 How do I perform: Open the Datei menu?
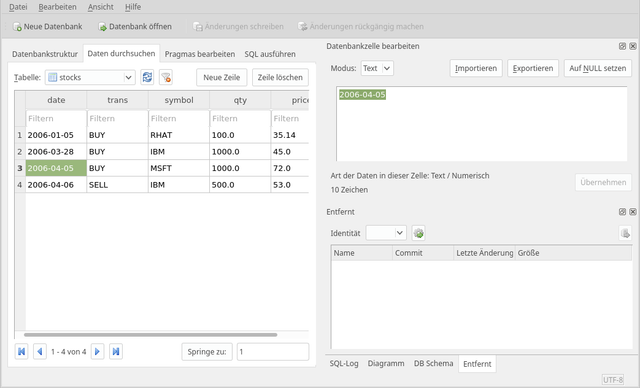(x=18, y=7)
